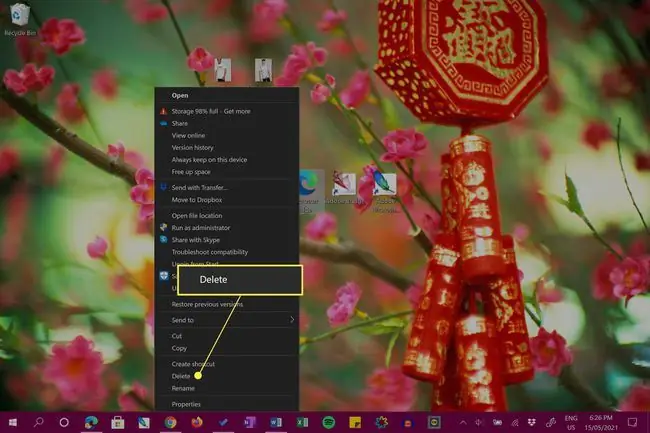650x433 pixels.
Task: Open Microsoft Store in the taskbar
Action: point(117,422)
